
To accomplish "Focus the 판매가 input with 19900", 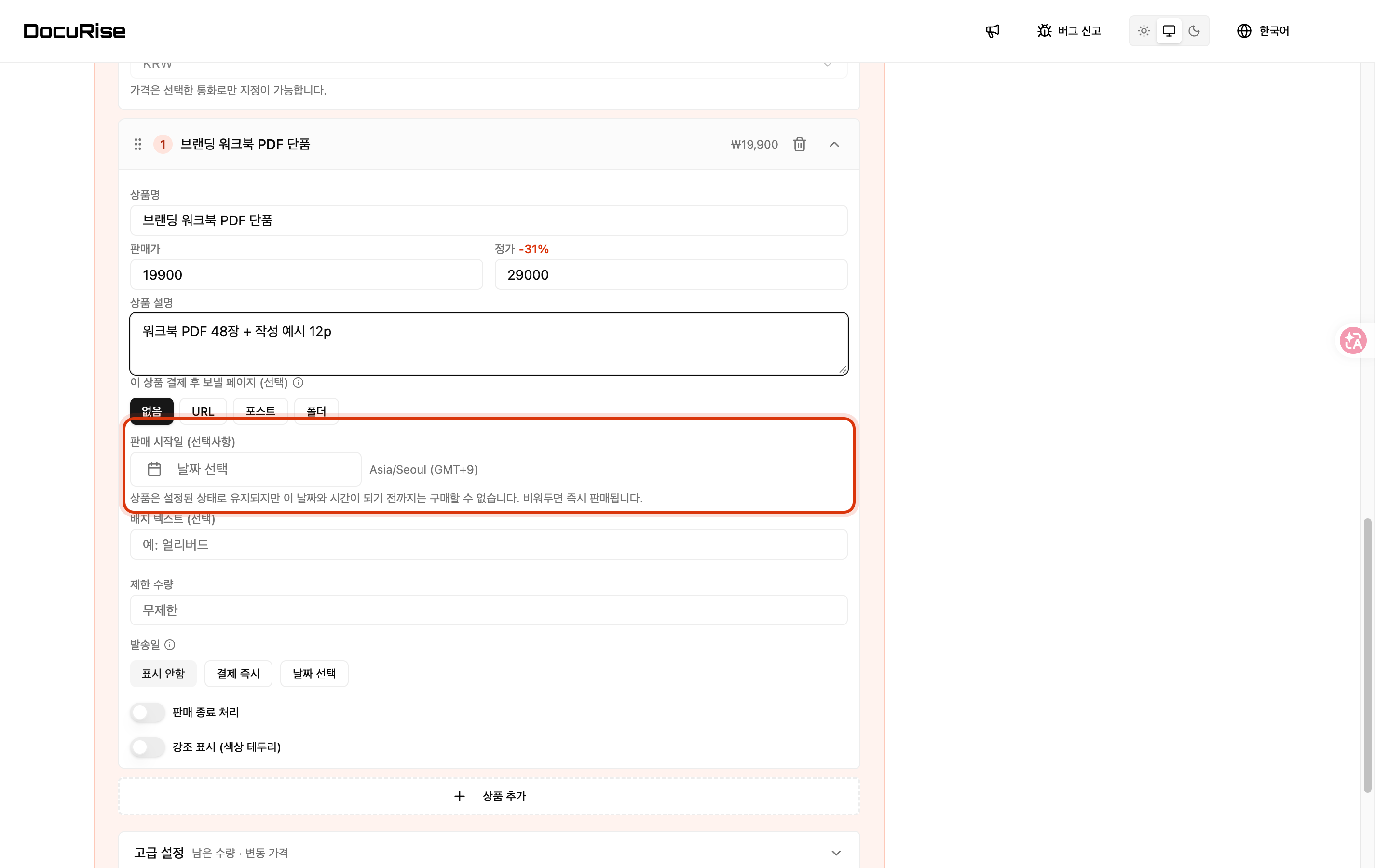I will (307, 274).
